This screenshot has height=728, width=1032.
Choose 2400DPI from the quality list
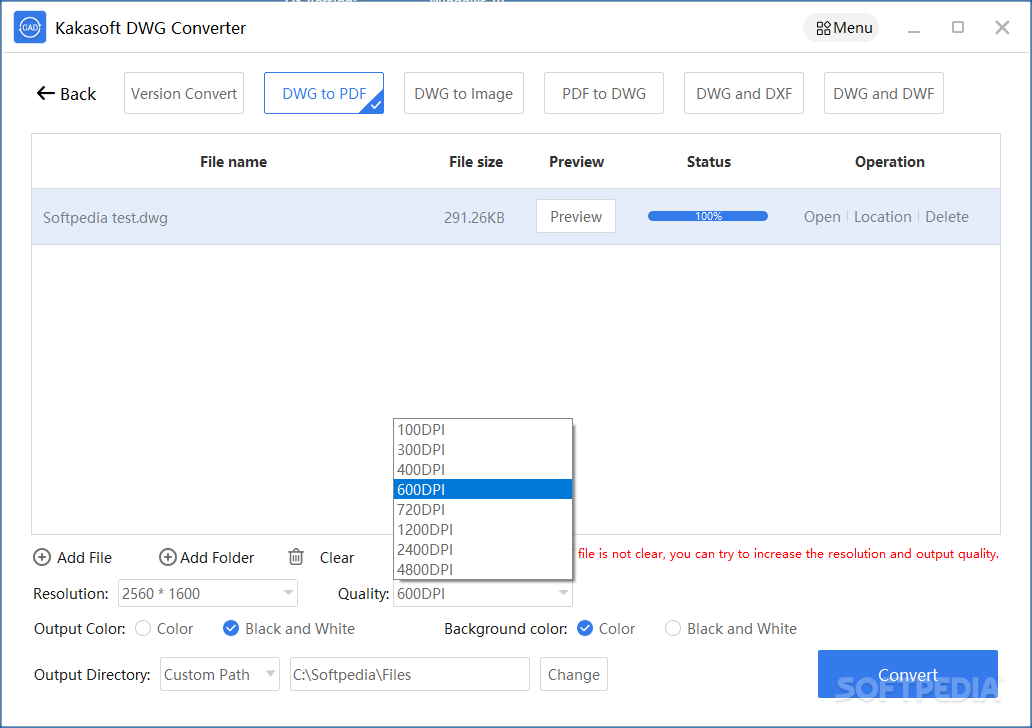[483, 549]
